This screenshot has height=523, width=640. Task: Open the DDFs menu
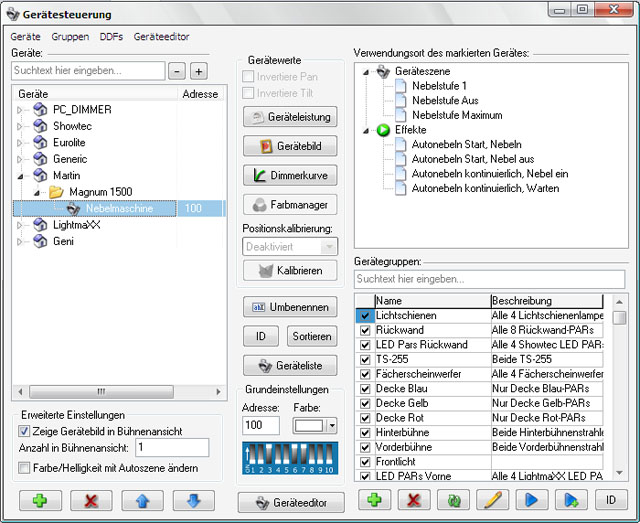(x=111, y=36)
